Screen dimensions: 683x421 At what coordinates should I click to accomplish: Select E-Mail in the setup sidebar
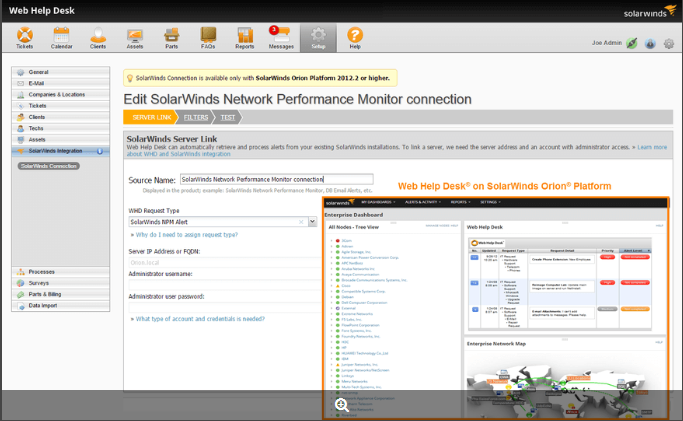point(61,84)
